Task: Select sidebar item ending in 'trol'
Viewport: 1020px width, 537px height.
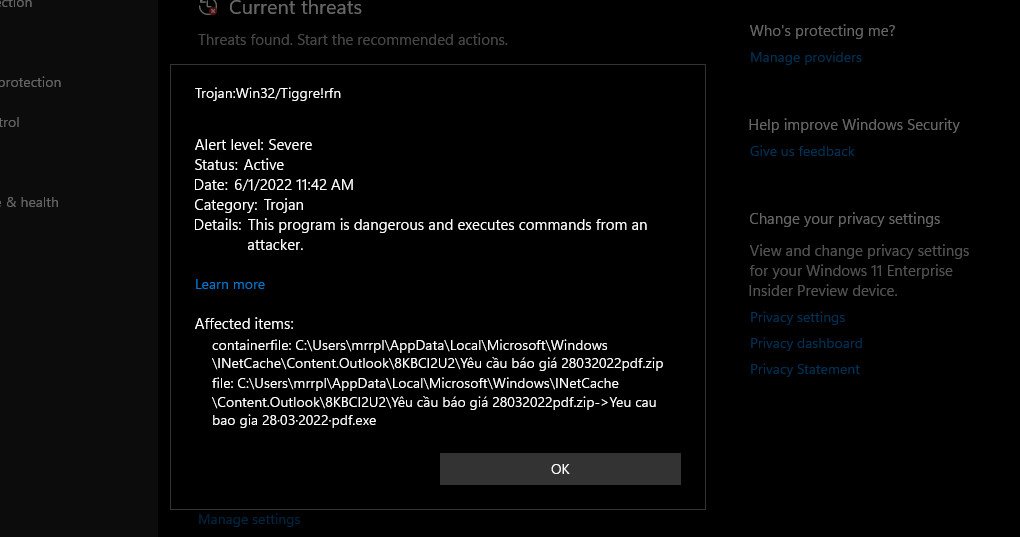Action: [10, 122]
